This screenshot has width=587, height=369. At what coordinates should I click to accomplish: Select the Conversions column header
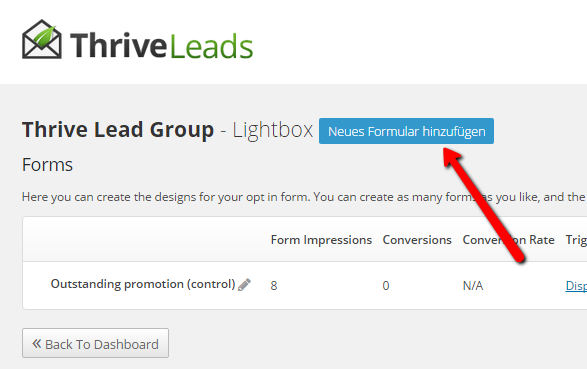point(417,240)
